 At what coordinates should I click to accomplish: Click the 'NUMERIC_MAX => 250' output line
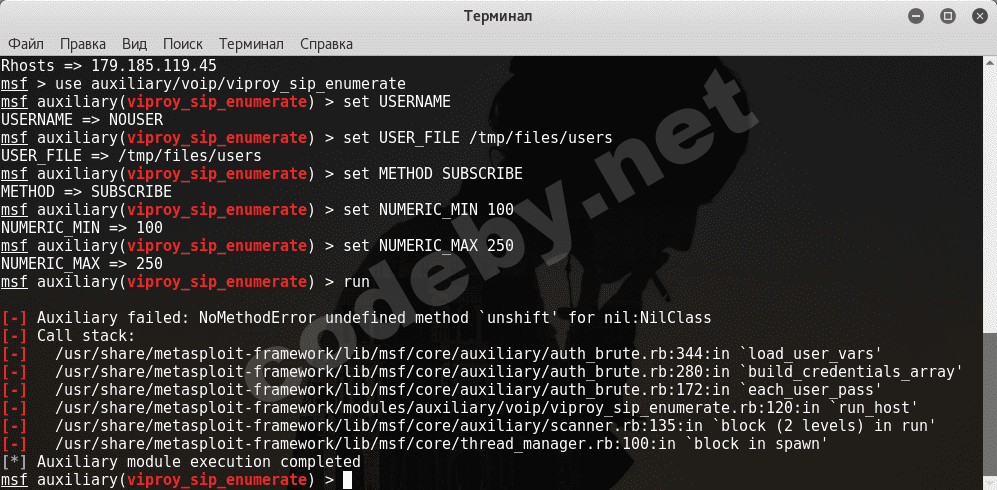pyautogui.click(x=81, y=263)
